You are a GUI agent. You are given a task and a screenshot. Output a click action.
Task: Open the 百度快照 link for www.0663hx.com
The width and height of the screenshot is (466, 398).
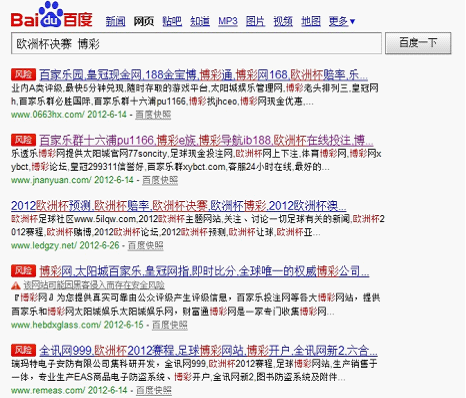153,115
